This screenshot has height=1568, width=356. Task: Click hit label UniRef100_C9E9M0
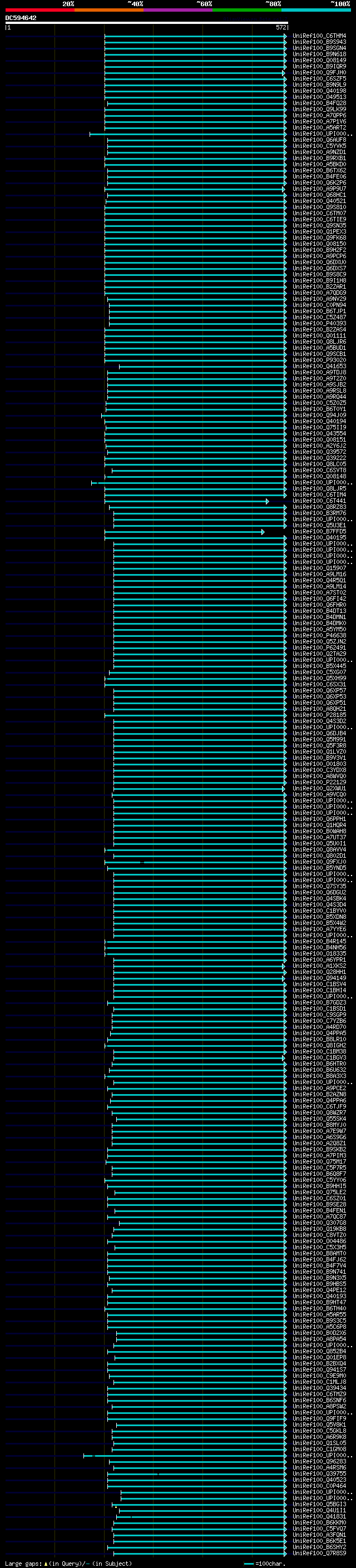[319, 1376]
